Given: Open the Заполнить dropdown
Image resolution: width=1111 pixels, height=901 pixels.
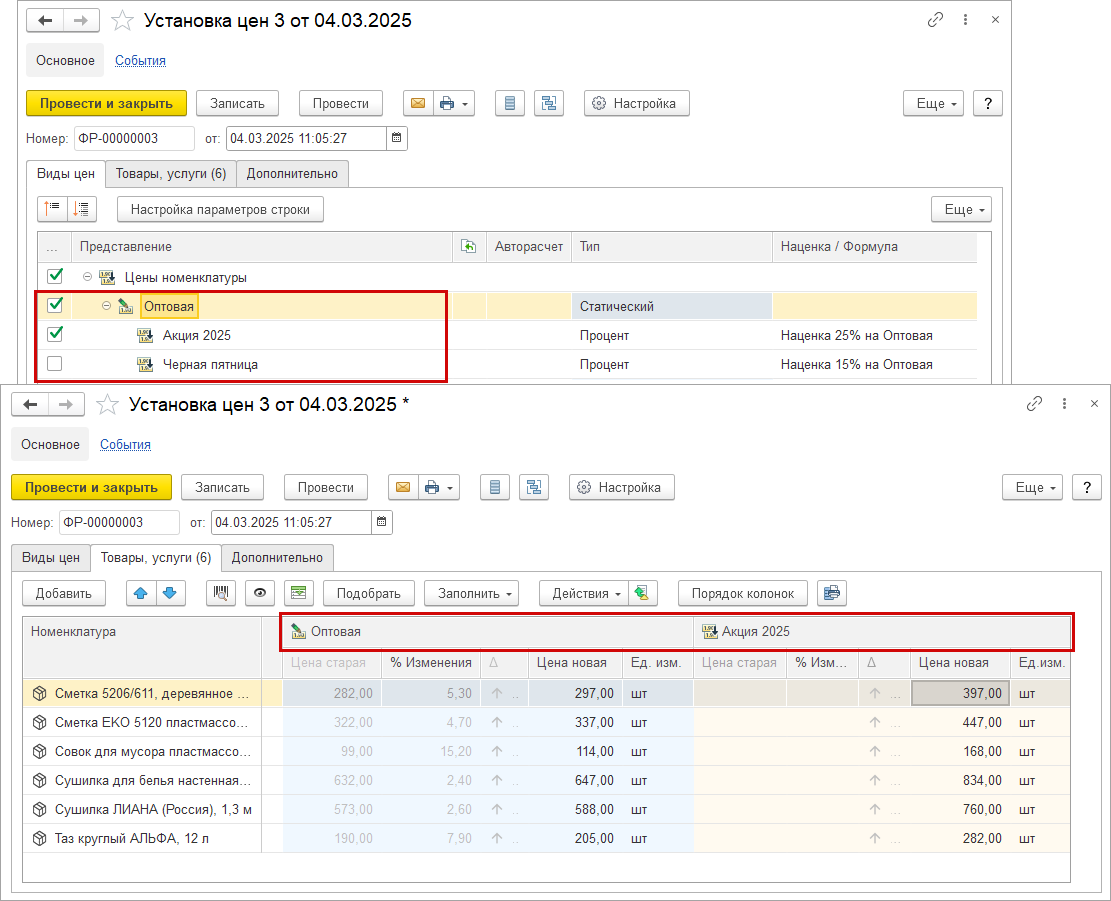Looking at the screenshot, I should tap(471, 593).
